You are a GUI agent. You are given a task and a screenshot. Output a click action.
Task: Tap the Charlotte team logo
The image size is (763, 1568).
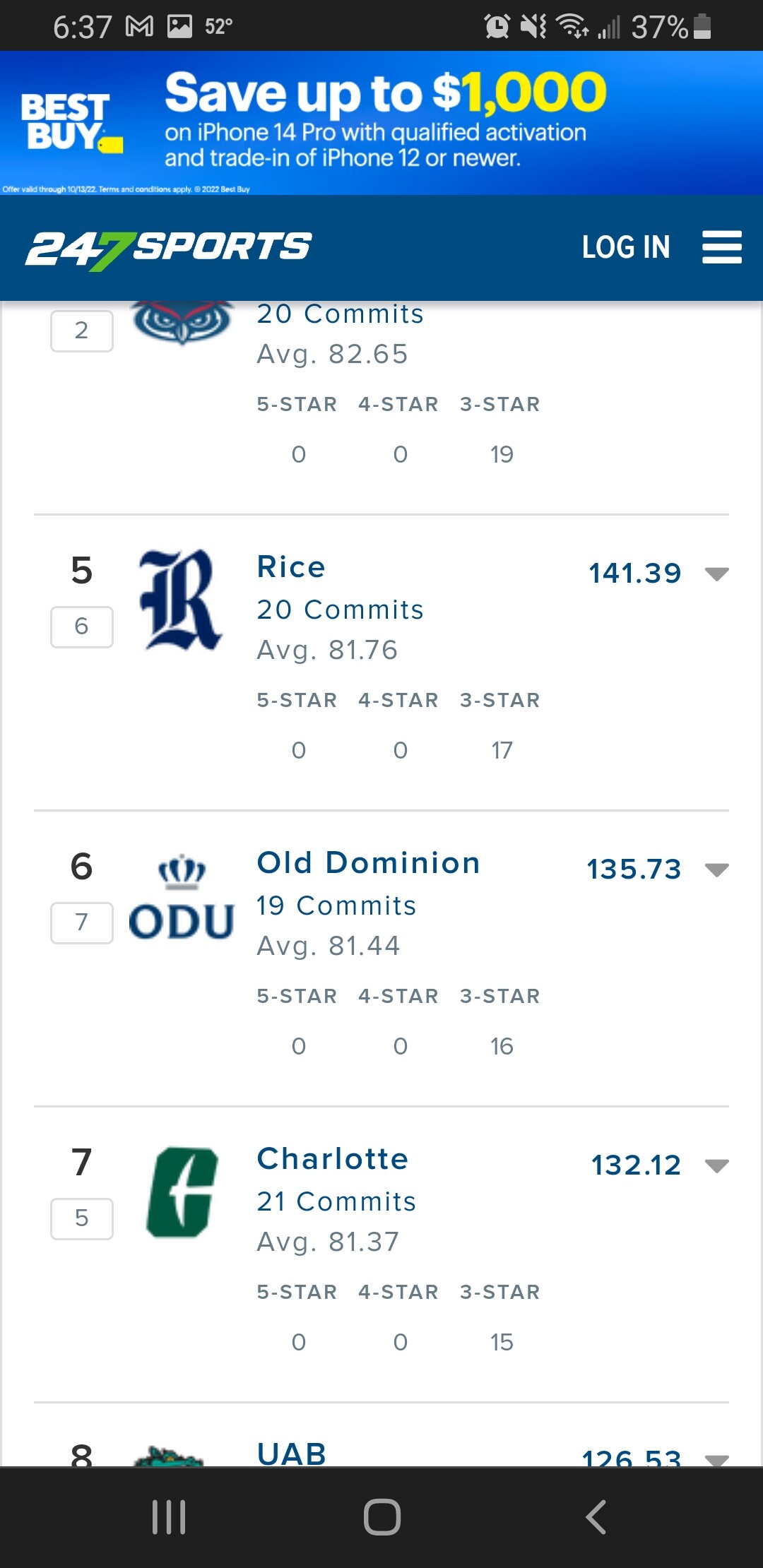(182, 1192)
